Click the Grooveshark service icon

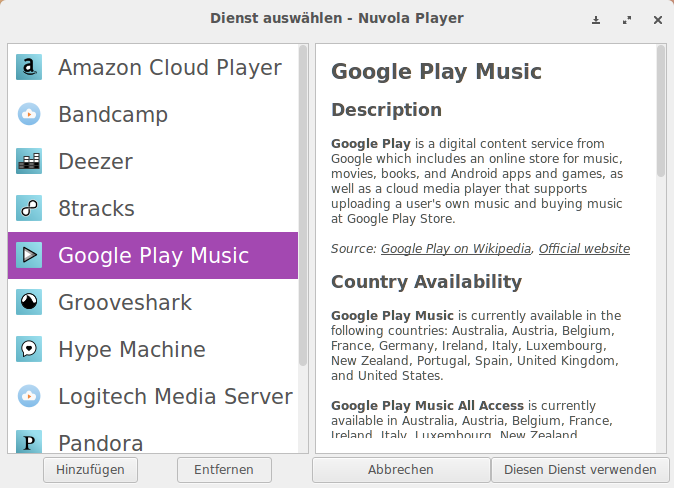29,302
